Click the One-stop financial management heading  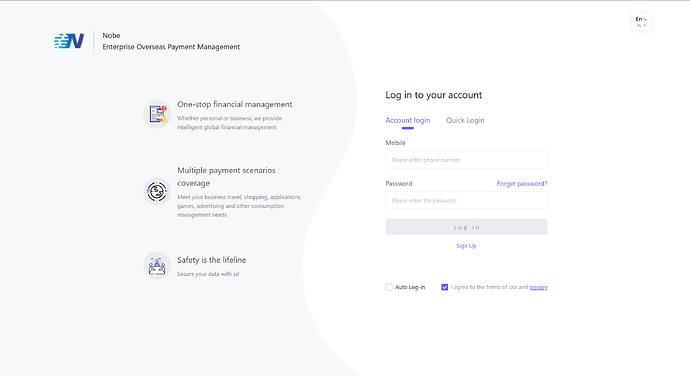click(x=235, y=104)
